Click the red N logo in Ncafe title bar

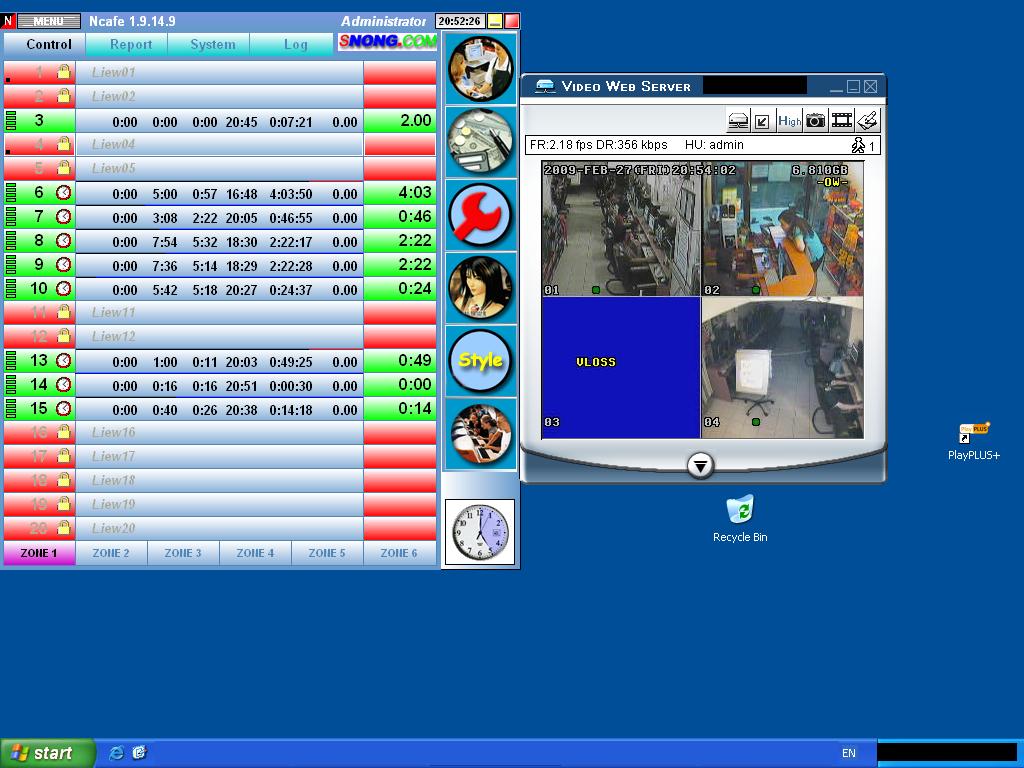click(8, 21)
